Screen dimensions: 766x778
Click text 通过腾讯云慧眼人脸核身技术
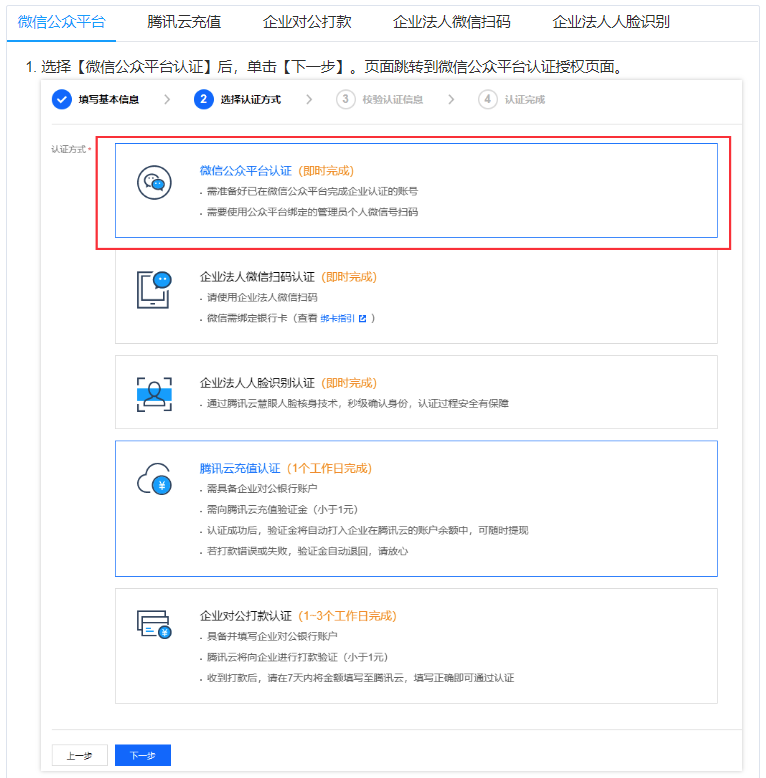pos(272,404)
